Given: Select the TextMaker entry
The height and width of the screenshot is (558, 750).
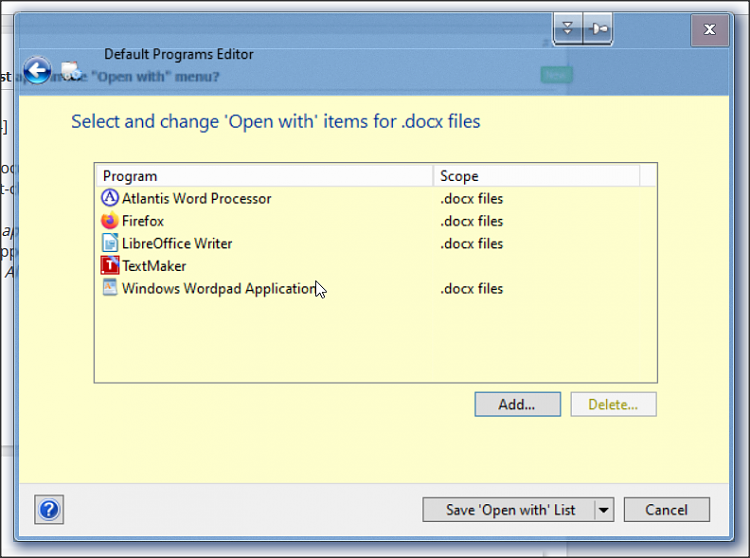Looking at the screenshot, I should 375,265.
